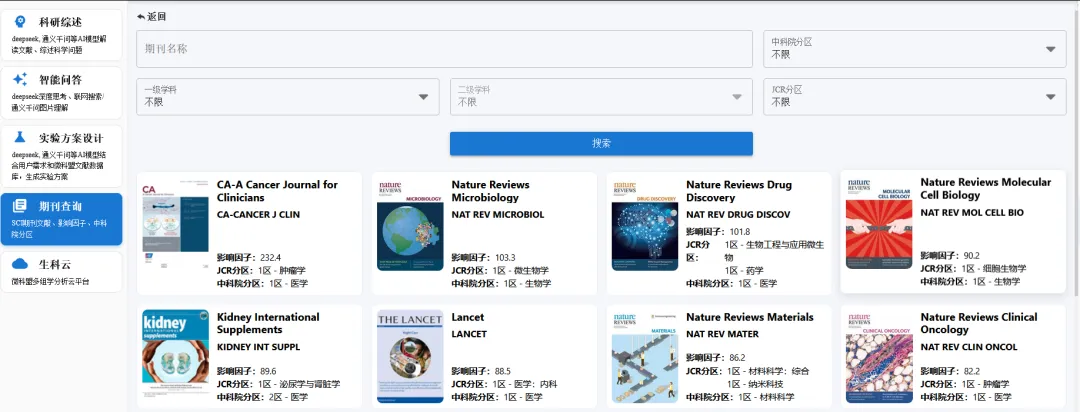Viewport: 1080px width, 412px height.
Task: Click the JCR text 1区 - 微生物学
Action: 520,271
